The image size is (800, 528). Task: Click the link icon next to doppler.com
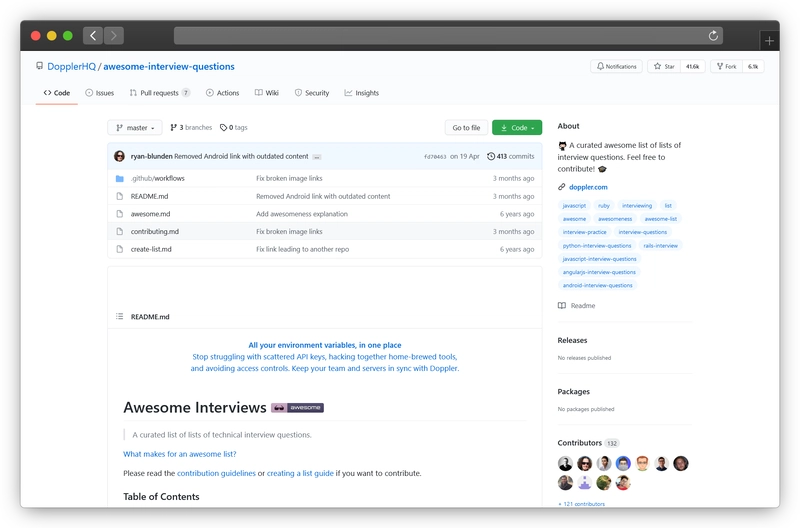point(562,187)
